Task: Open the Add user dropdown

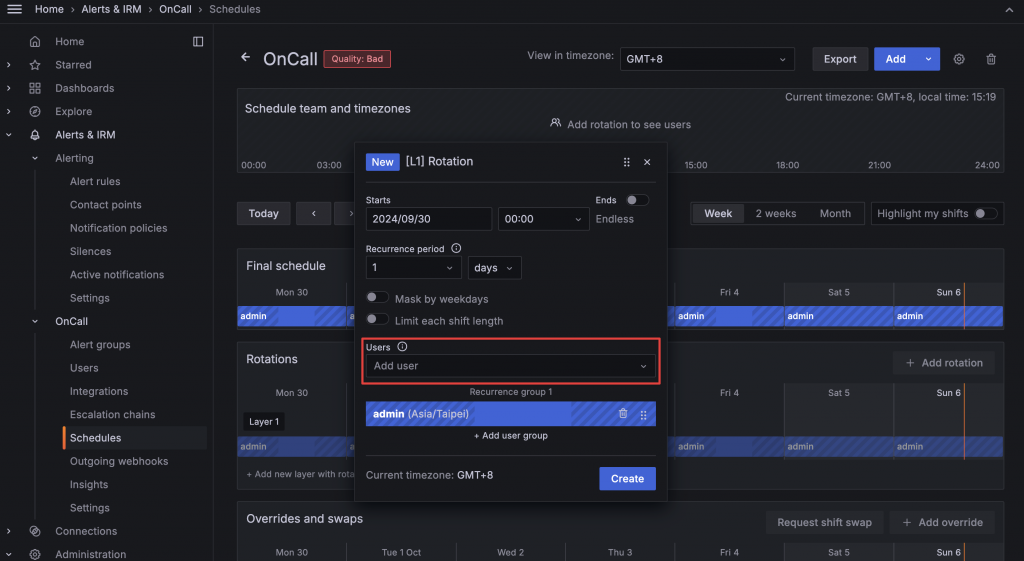Action: [x=510, y=366]
